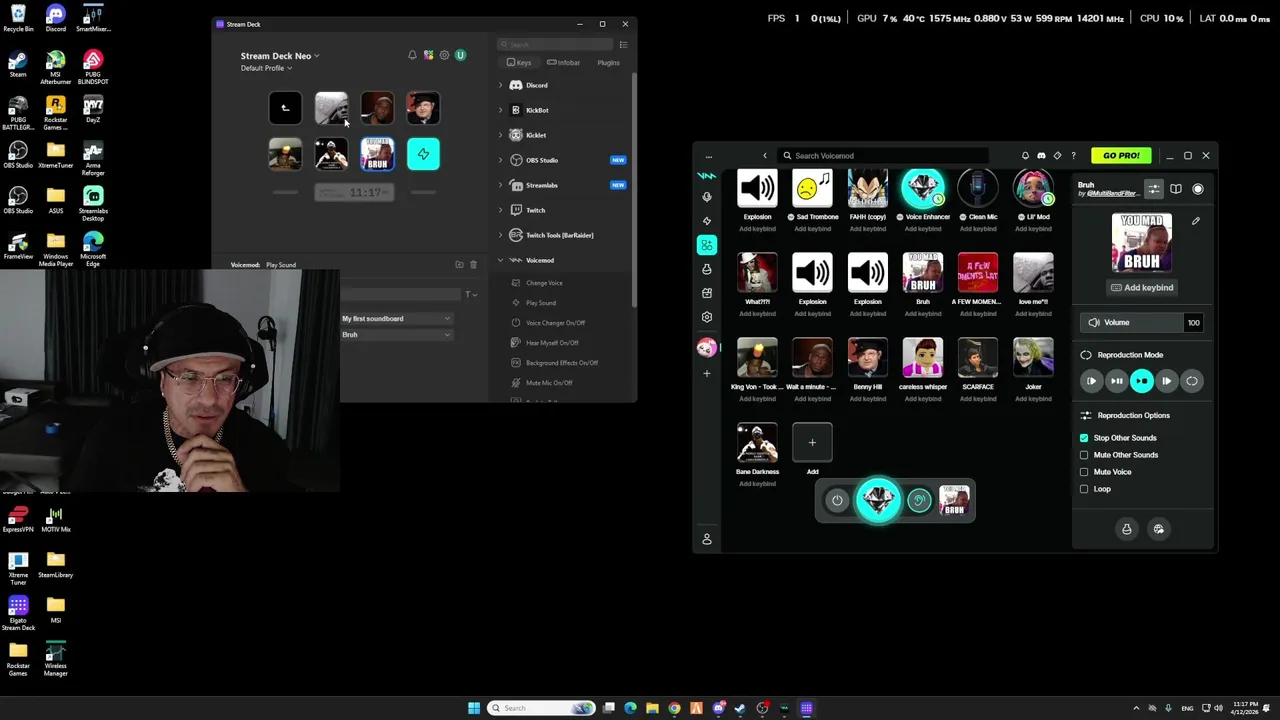Open Voicemod notifications bell
The width and height of the screenshot is (1280, 720).
tap(1025, 156)
